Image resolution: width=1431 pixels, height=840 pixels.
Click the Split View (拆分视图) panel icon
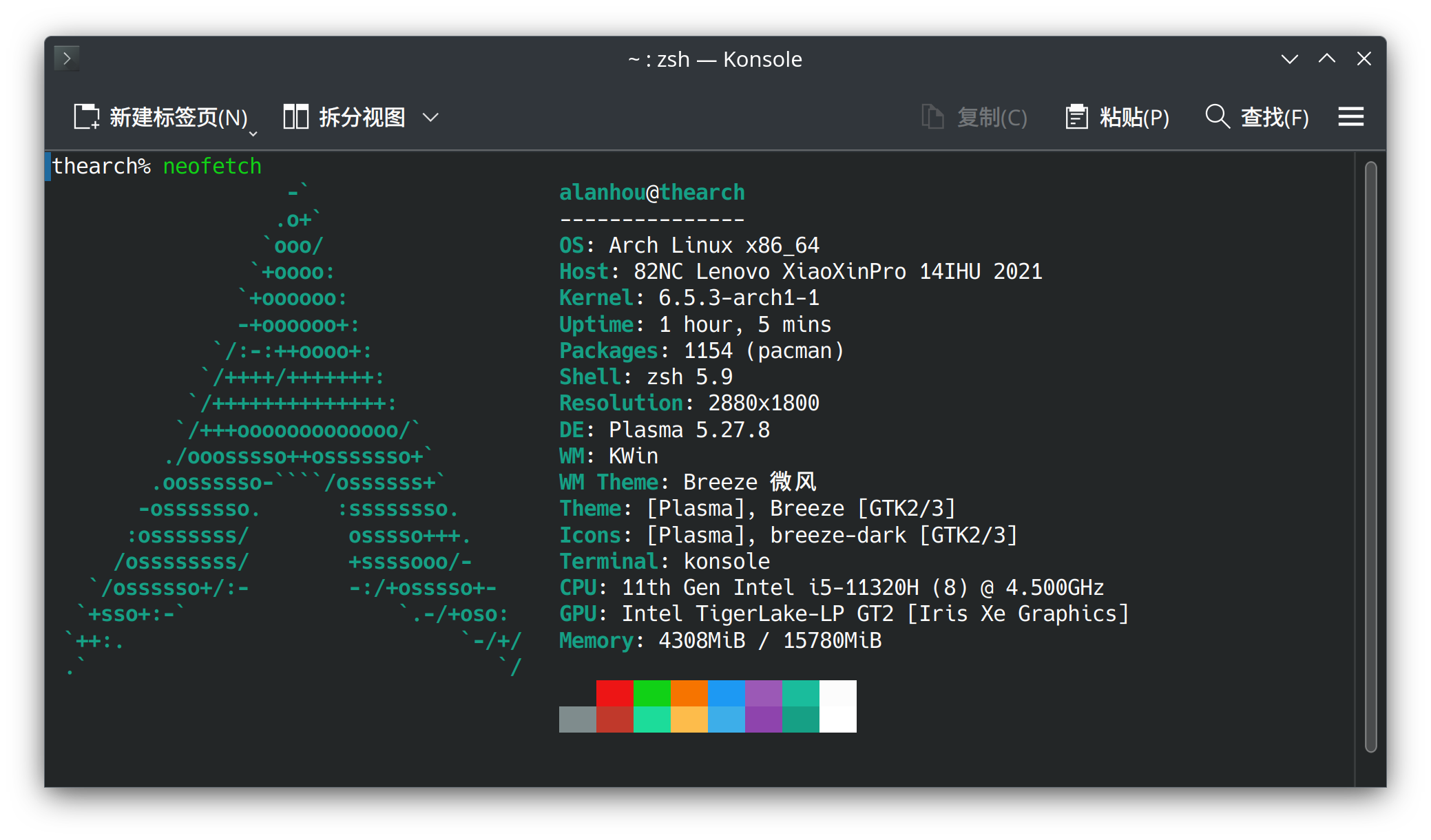[x=295, y=117]
